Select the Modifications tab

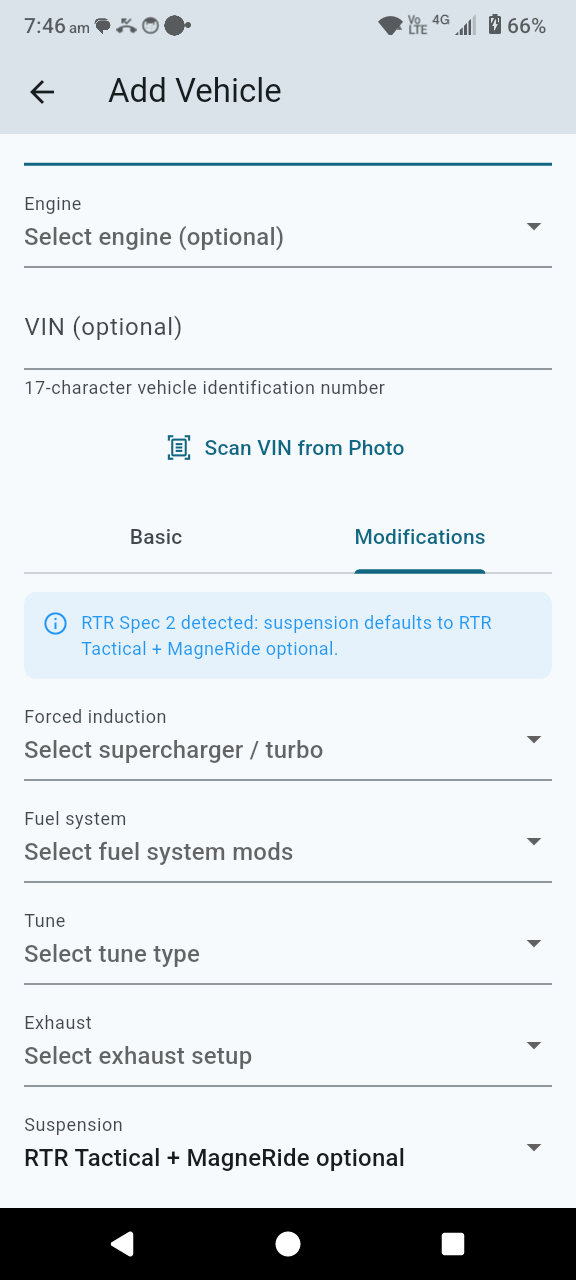pos(419,537)
